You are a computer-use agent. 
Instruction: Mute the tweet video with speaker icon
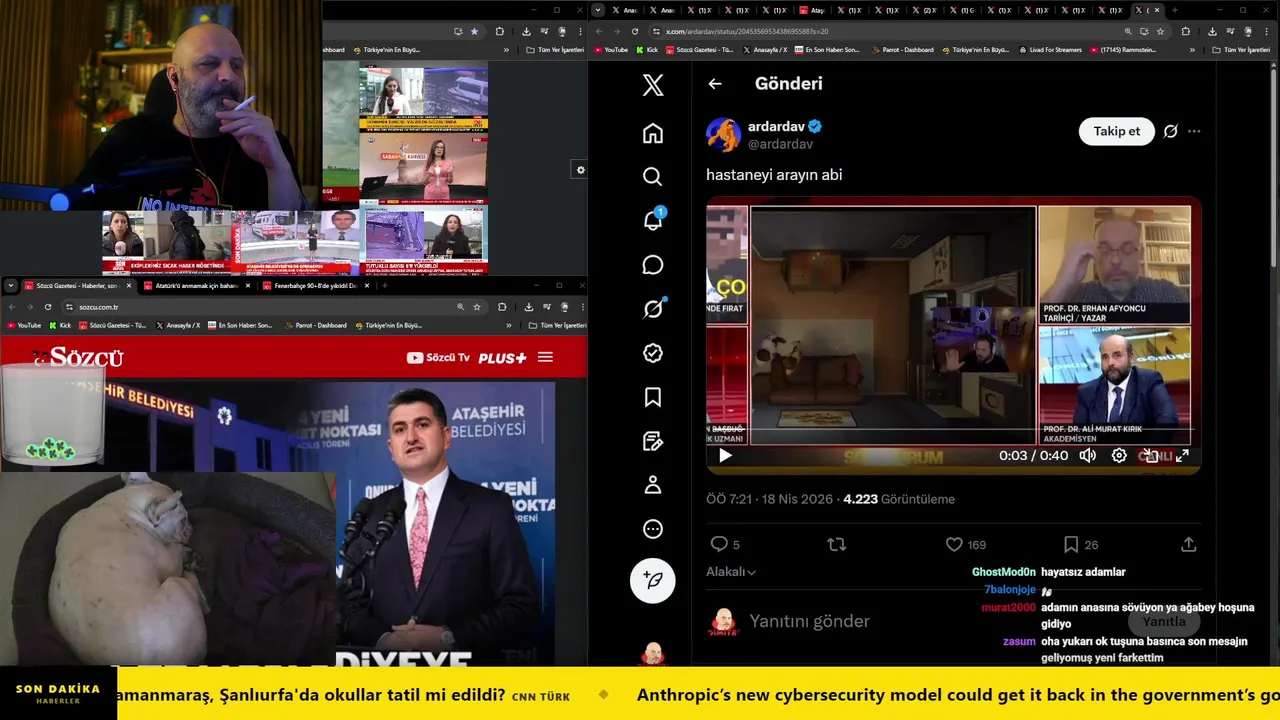click(1088, 456)
